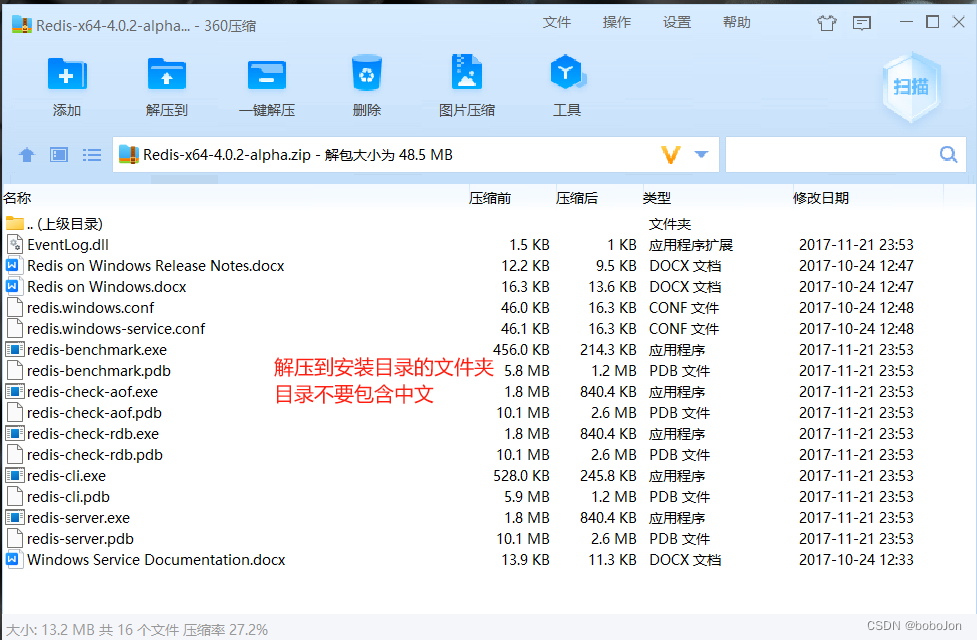977x640 pixels.
Task: Click the EventLog.dll file icon
Action: (15, 244)
